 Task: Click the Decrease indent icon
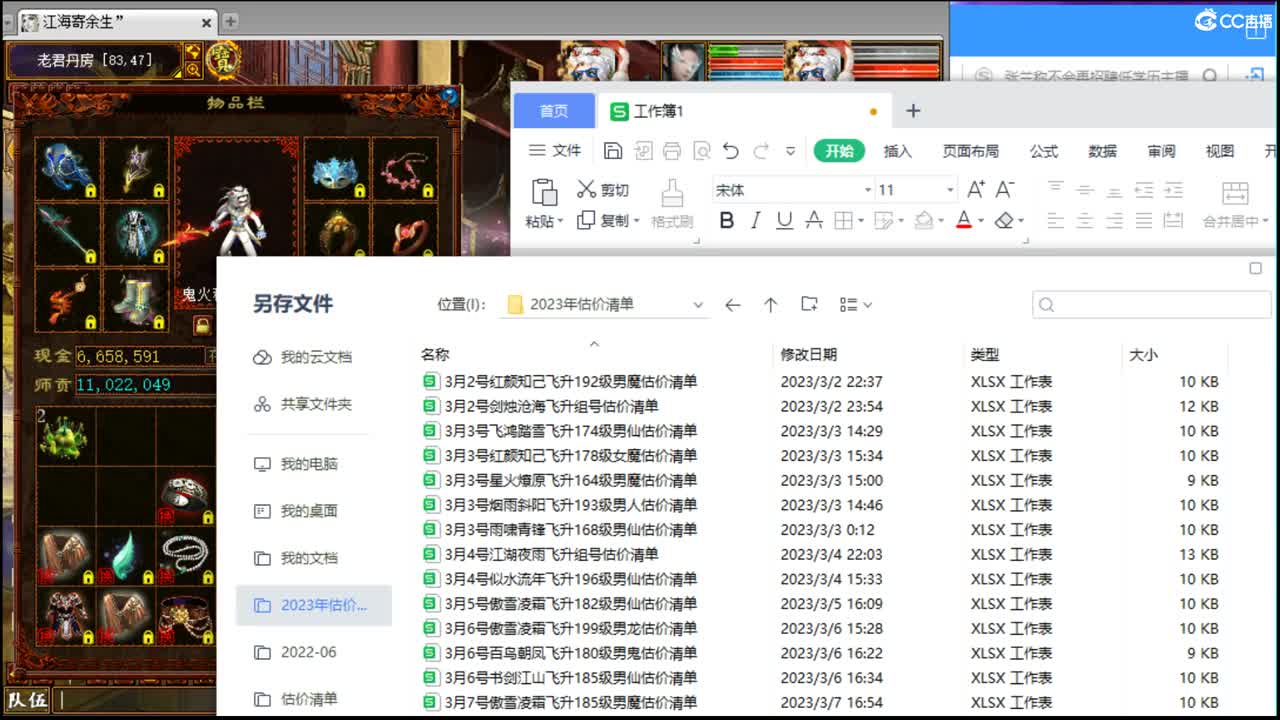click(1144, 189)
